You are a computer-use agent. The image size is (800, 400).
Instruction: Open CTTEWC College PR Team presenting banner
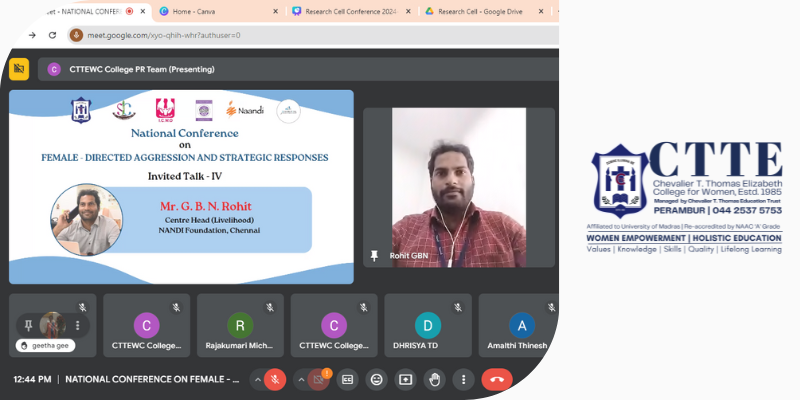tap(298, 69)
